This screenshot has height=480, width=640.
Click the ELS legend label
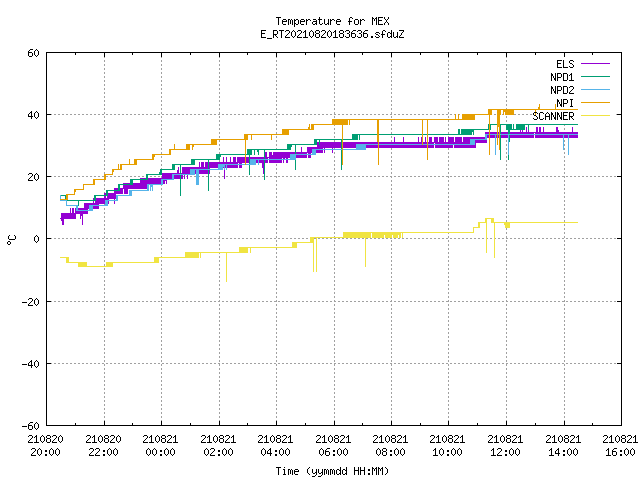[565, 64]
